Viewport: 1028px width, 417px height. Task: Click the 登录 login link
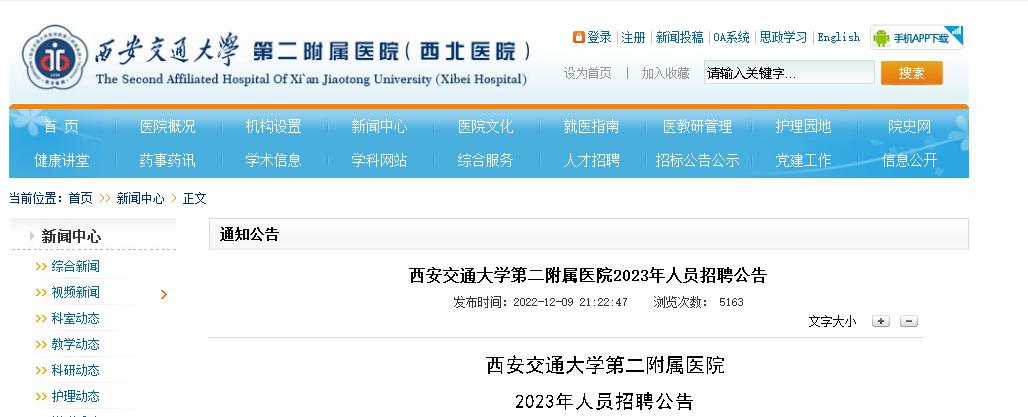599,37
